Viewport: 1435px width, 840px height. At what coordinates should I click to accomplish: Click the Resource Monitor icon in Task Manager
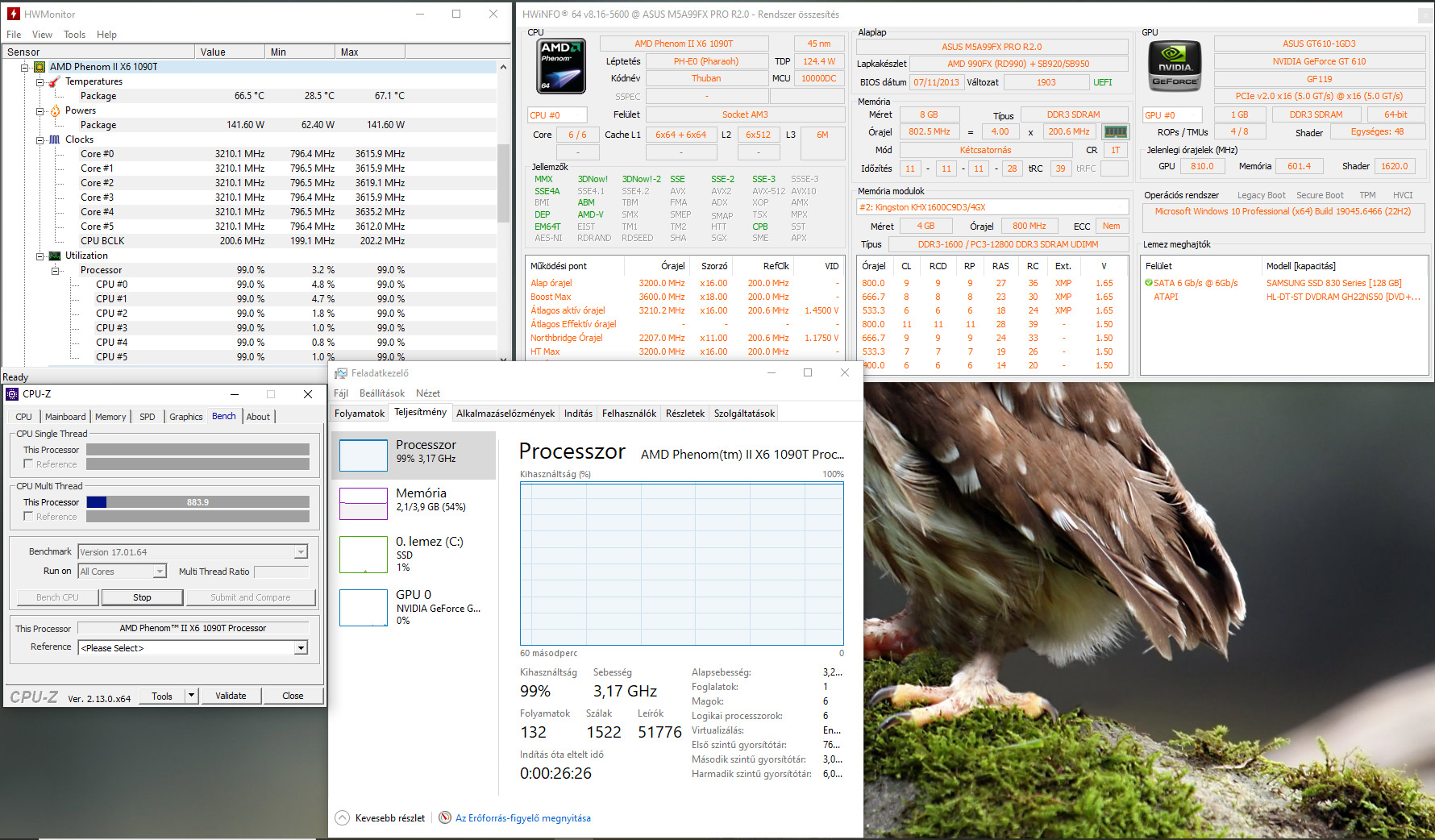click(444, 818)
